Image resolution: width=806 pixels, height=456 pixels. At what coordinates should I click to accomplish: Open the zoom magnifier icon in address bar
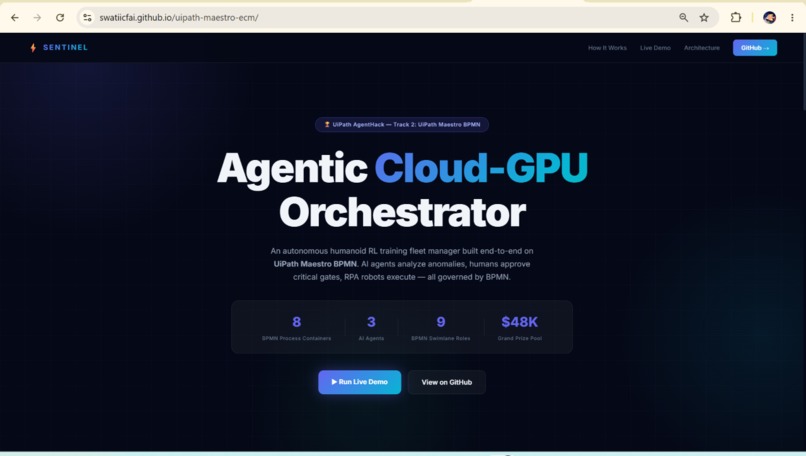pos(683,17)
